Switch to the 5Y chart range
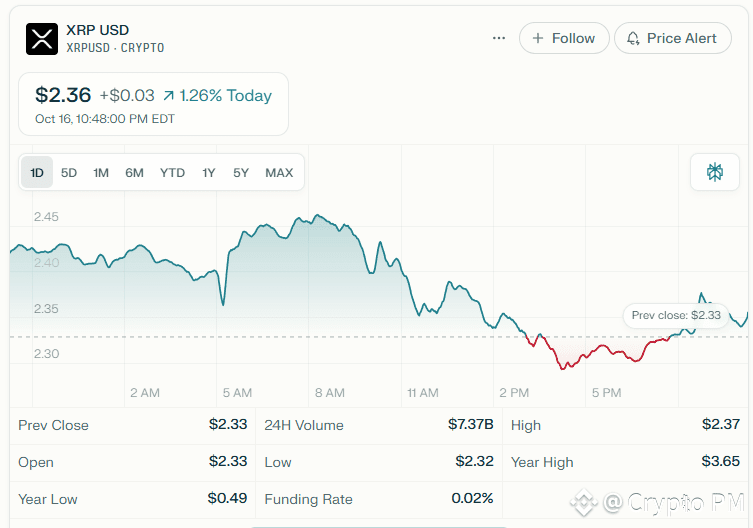This screenshot has height=528, width=753. coord(241,173)
